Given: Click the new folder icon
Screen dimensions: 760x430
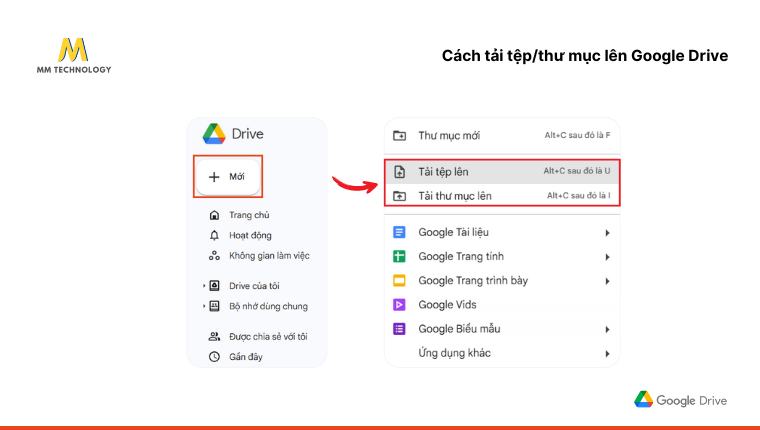Looking at the screenshot, I should click(399, 136).
